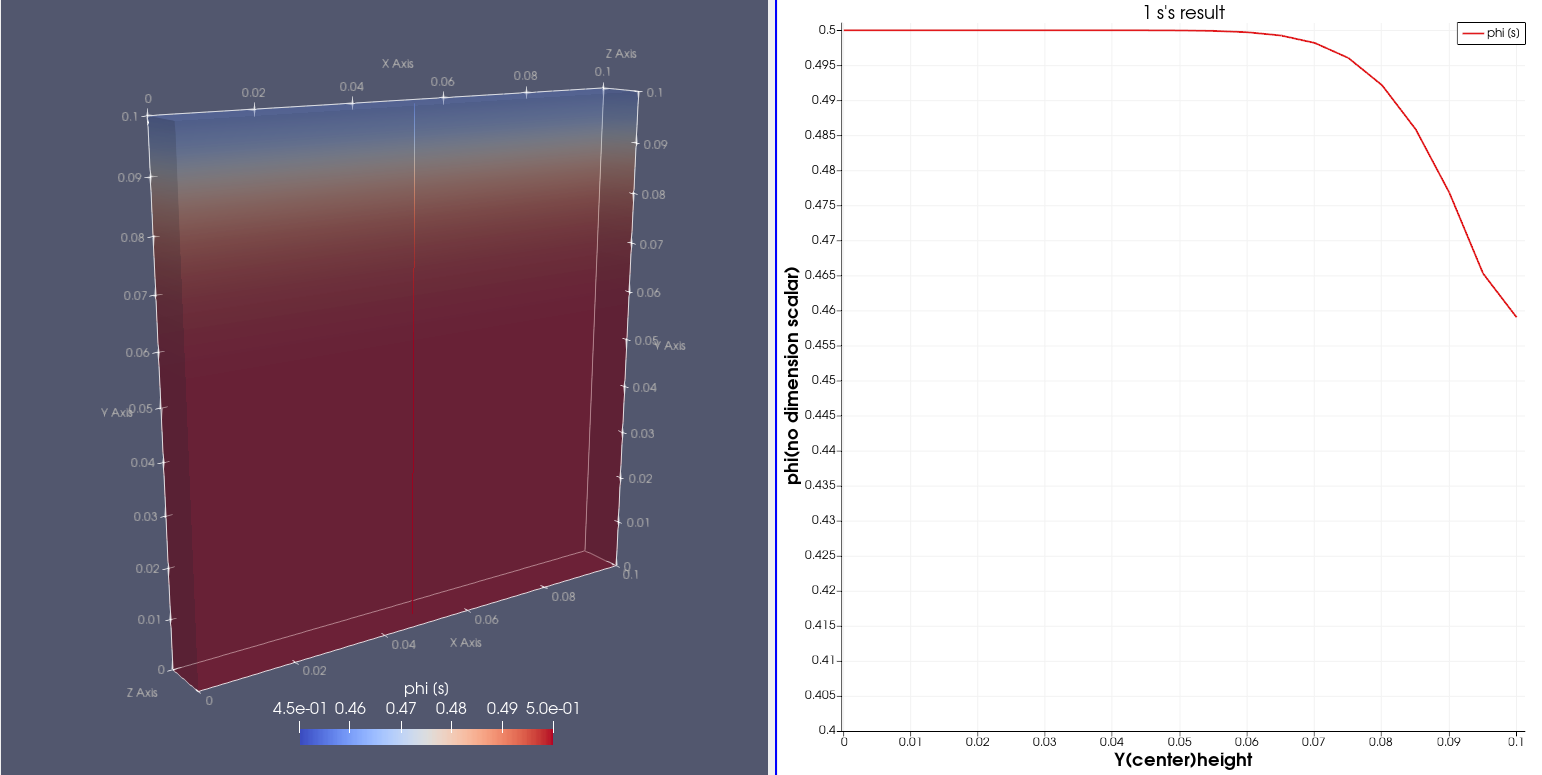Click the 'Y(center)height' x-axis title
Image resolution: width=1542 pixels, height=775 pixels.
coord(1183,760)
